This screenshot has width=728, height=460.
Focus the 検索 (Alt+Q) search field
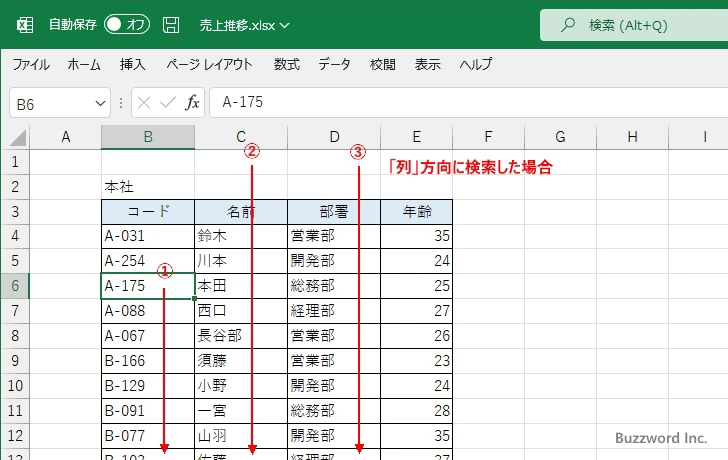[x=634, y=25]
